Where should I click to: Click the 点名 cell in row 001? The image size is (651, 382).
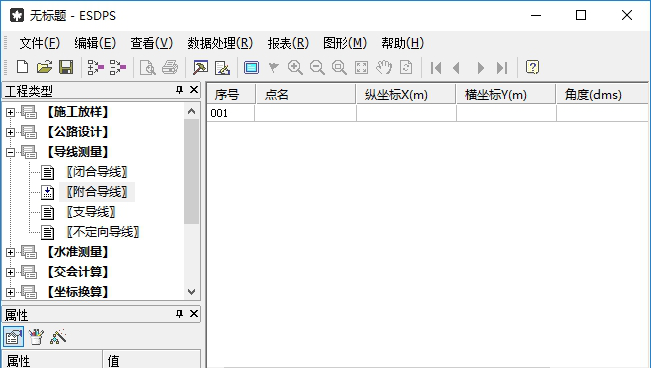306,113
